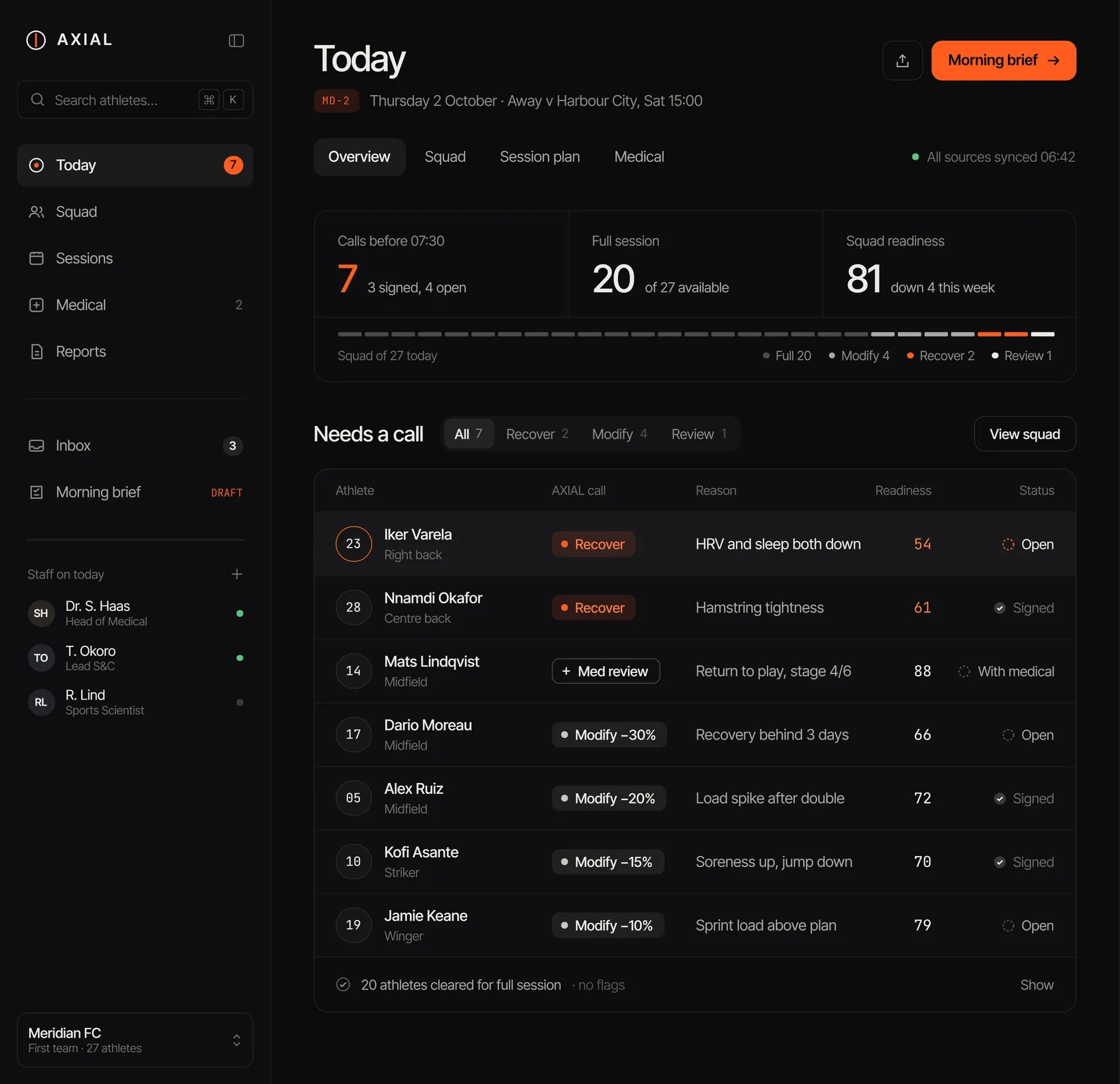Open the orange Morning brief button
This screenshot has height=1084, width=1120.
pos(1004,61)
